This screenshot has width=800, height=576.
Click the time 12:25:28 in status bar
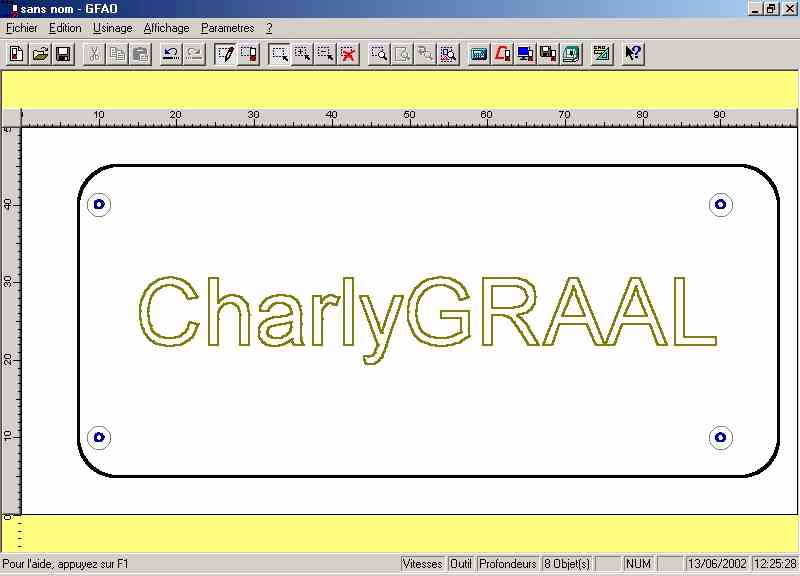pos(775,564)
